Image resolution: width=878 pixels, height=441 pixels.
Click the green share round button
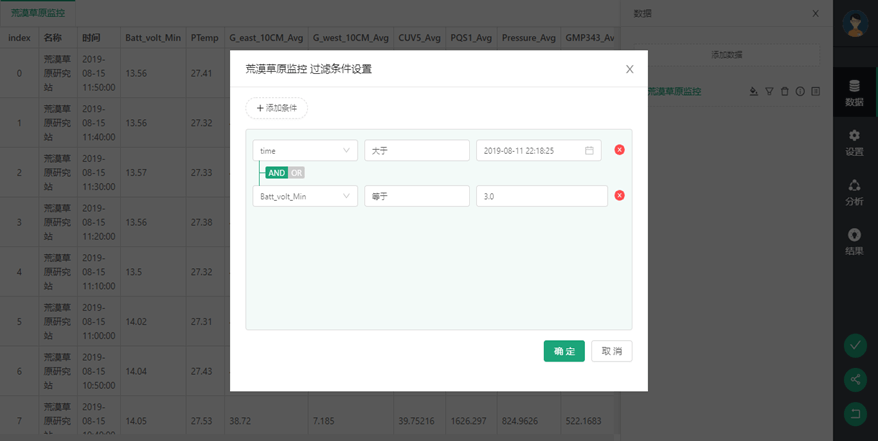pyautogui.click(x=855, y=380)
